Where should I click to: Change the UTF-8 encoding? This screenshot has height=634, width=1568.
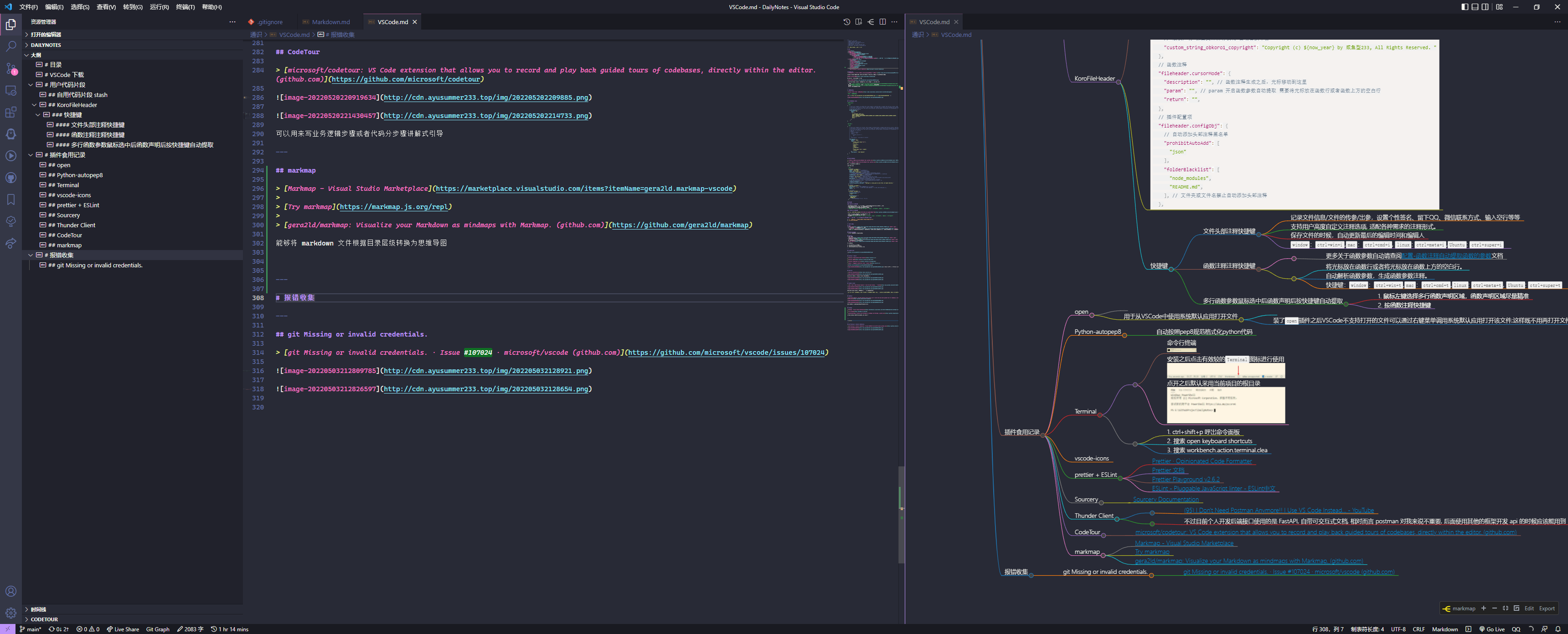pos(1398,629)
